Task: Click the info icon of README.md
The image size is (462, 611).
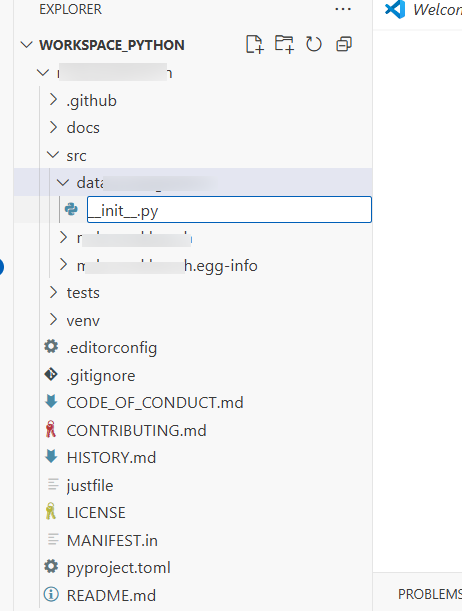Action: pyautogui.click(x=51, y=594)
